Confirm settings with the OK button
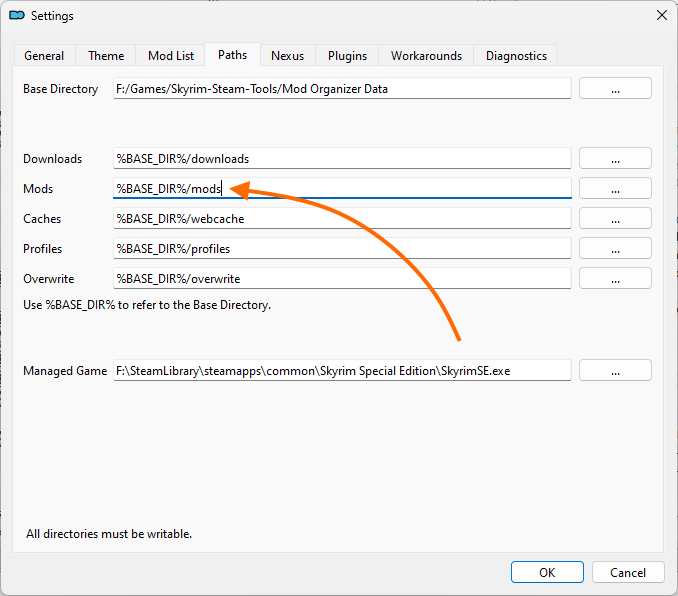The image size is (678, 596). coord(547,572)
